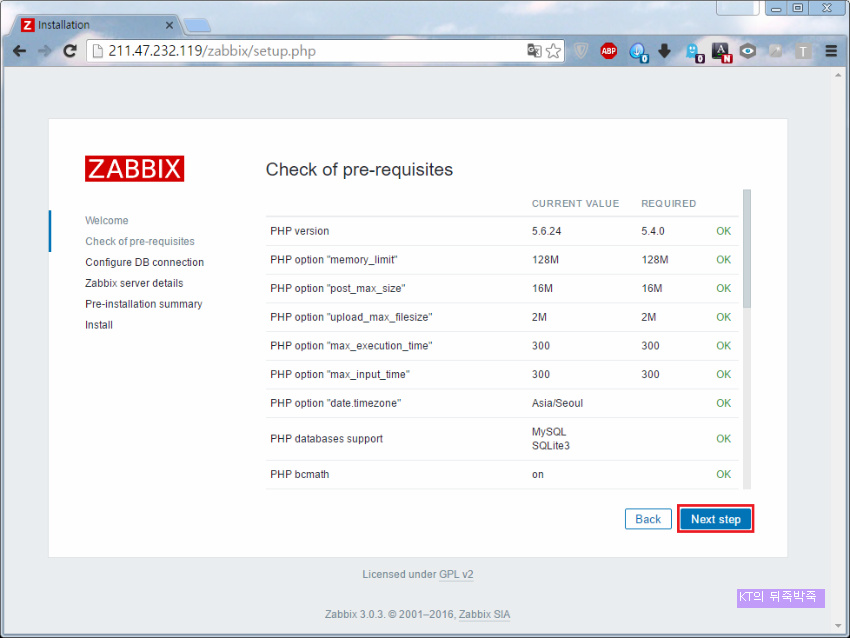
Task: Click the PHP option "upload_max_filesize" row label
Action: [x=351, y=318]
